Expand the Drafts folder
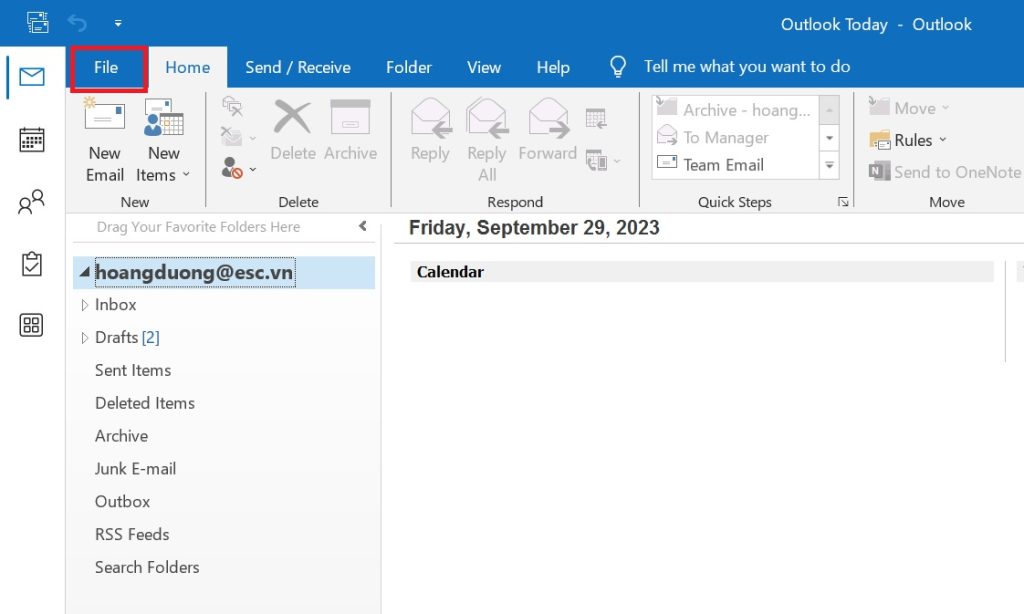 pos(84,338)
